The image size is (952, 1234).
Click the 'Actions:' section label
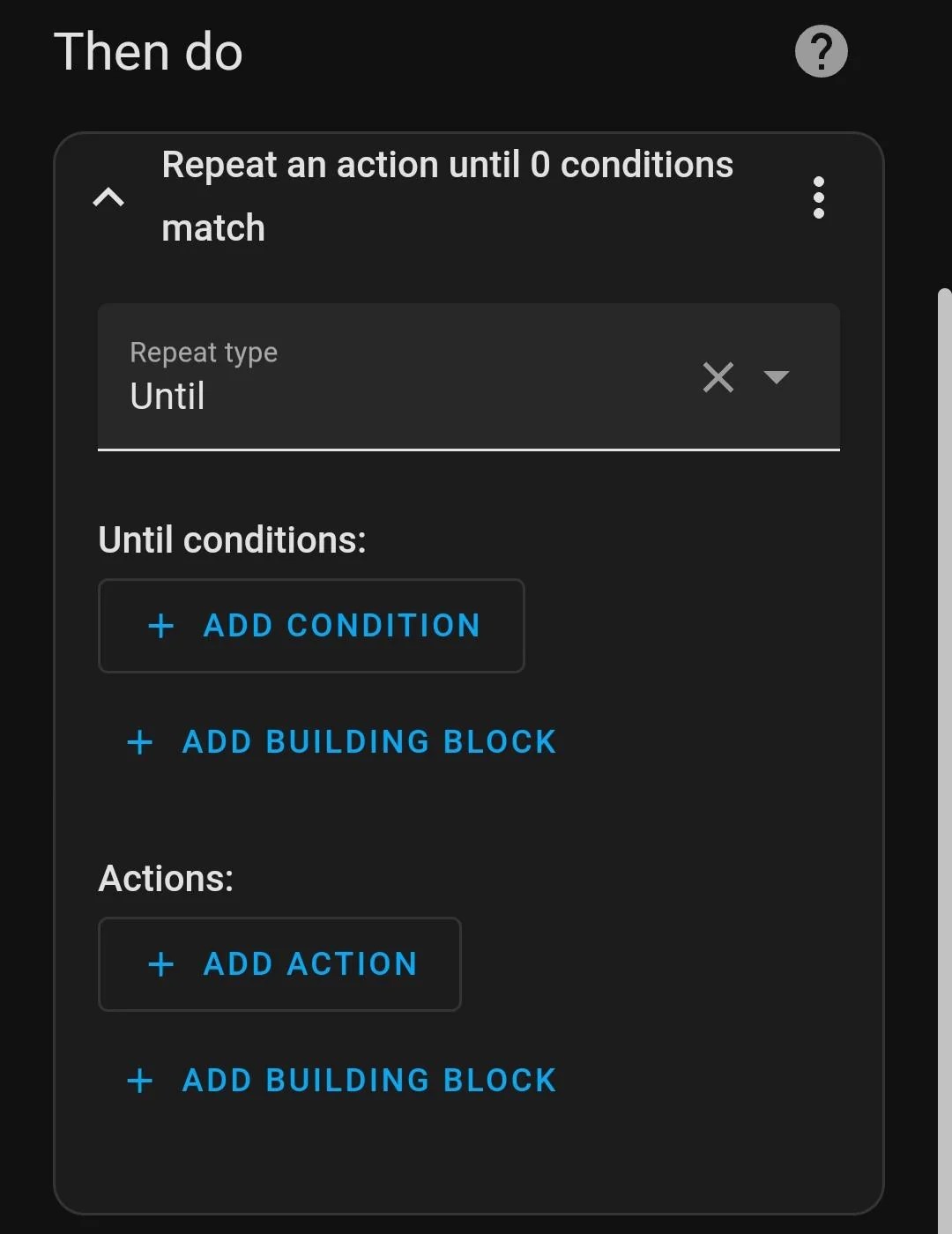point(166,878)
